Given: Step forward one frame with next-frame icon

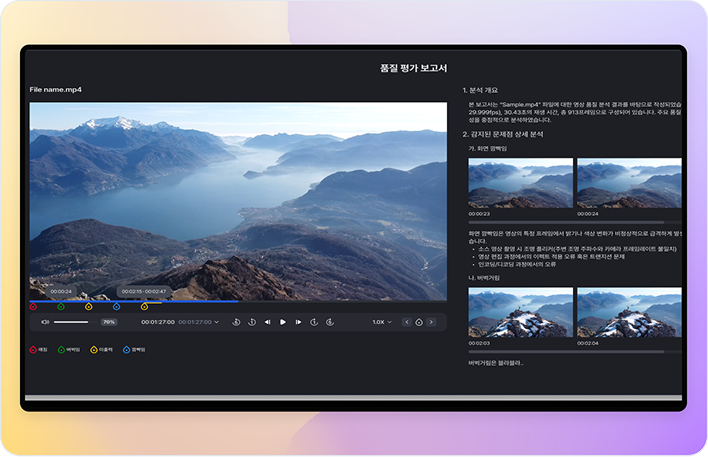Looking at the screenshot, I should 298,322.
